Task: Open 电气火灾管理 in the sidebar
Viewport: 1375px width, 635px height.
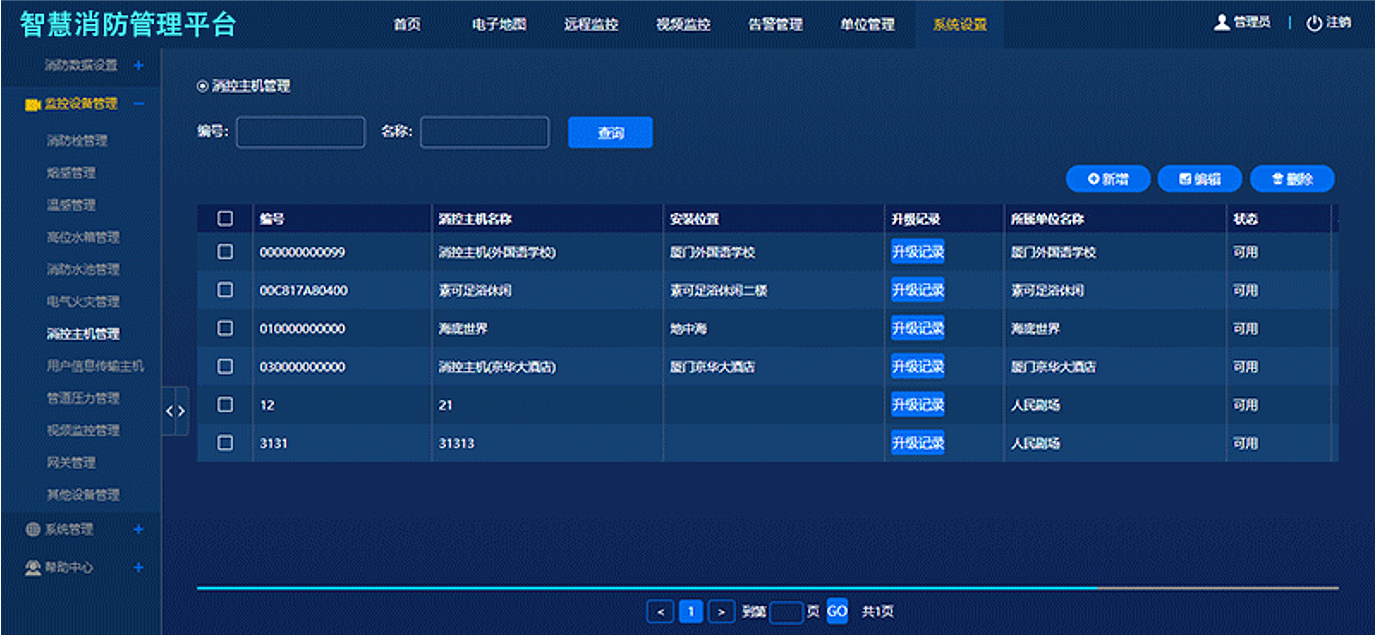Action: (x=83, y=301)
